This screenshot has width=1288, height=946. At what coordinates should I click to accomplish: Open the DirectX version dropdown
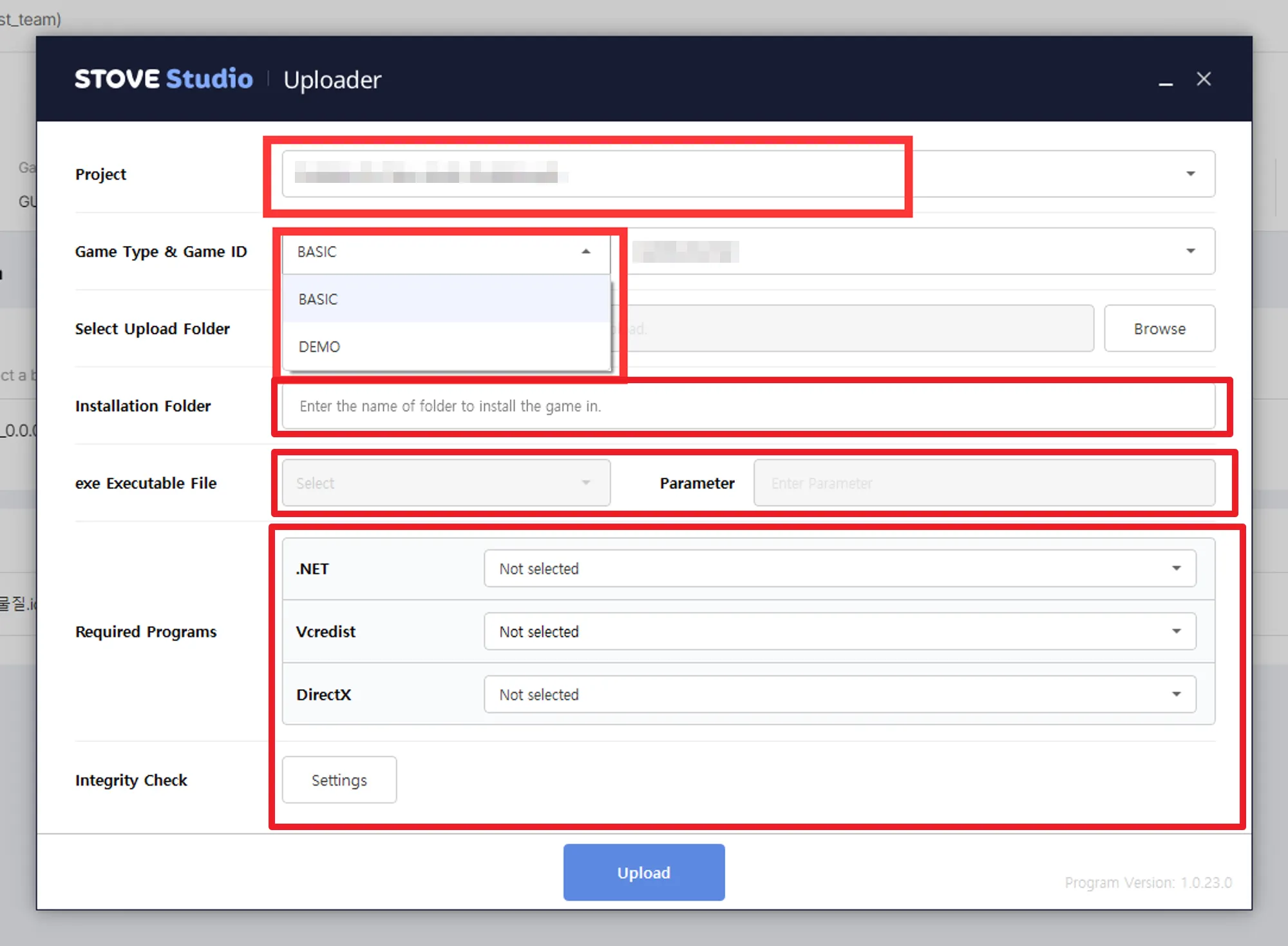tap(839, 694)
